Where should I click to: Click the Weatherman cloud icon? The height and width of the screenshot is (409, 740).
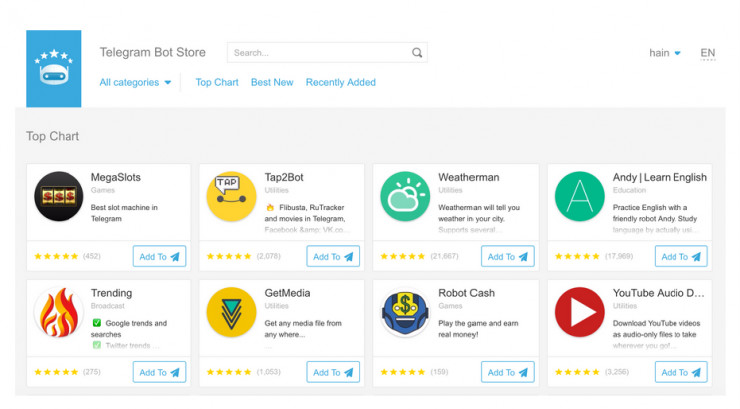405,197
